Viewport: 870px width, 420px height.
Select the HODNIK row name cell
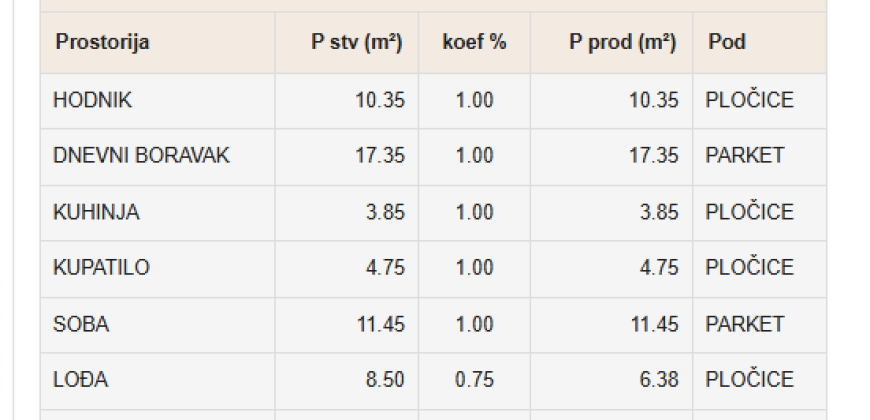point(92,100)
